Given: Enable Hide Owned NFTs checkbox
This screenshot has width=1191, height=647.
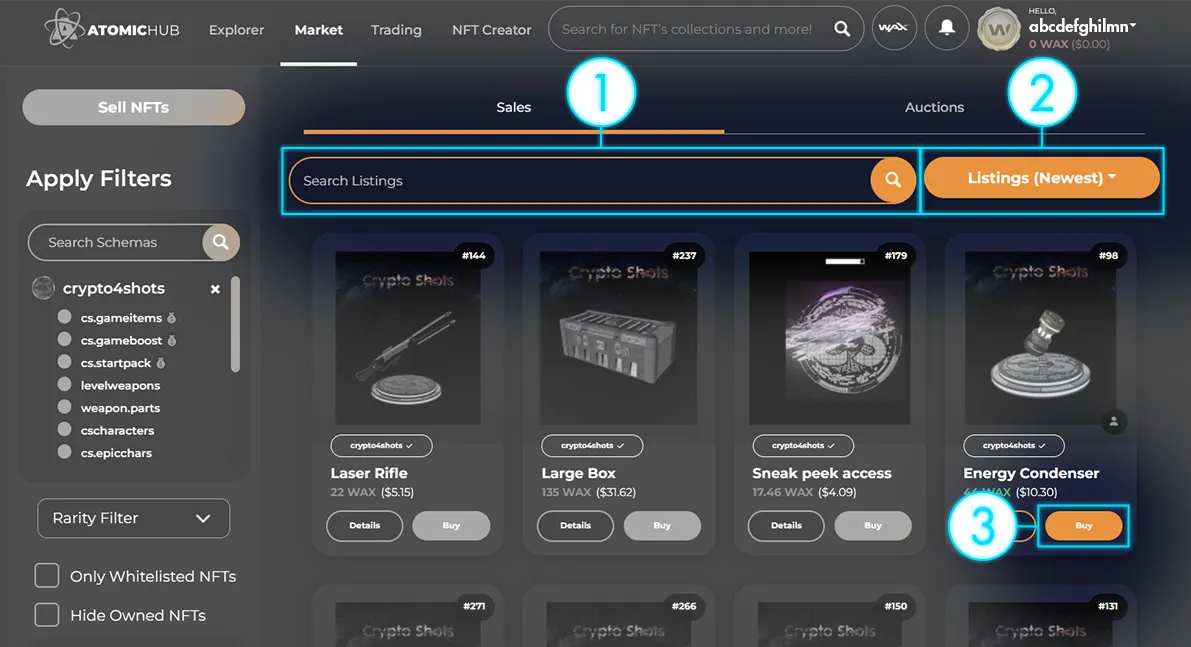Looking at the screenshot, I should pos(46,614).
